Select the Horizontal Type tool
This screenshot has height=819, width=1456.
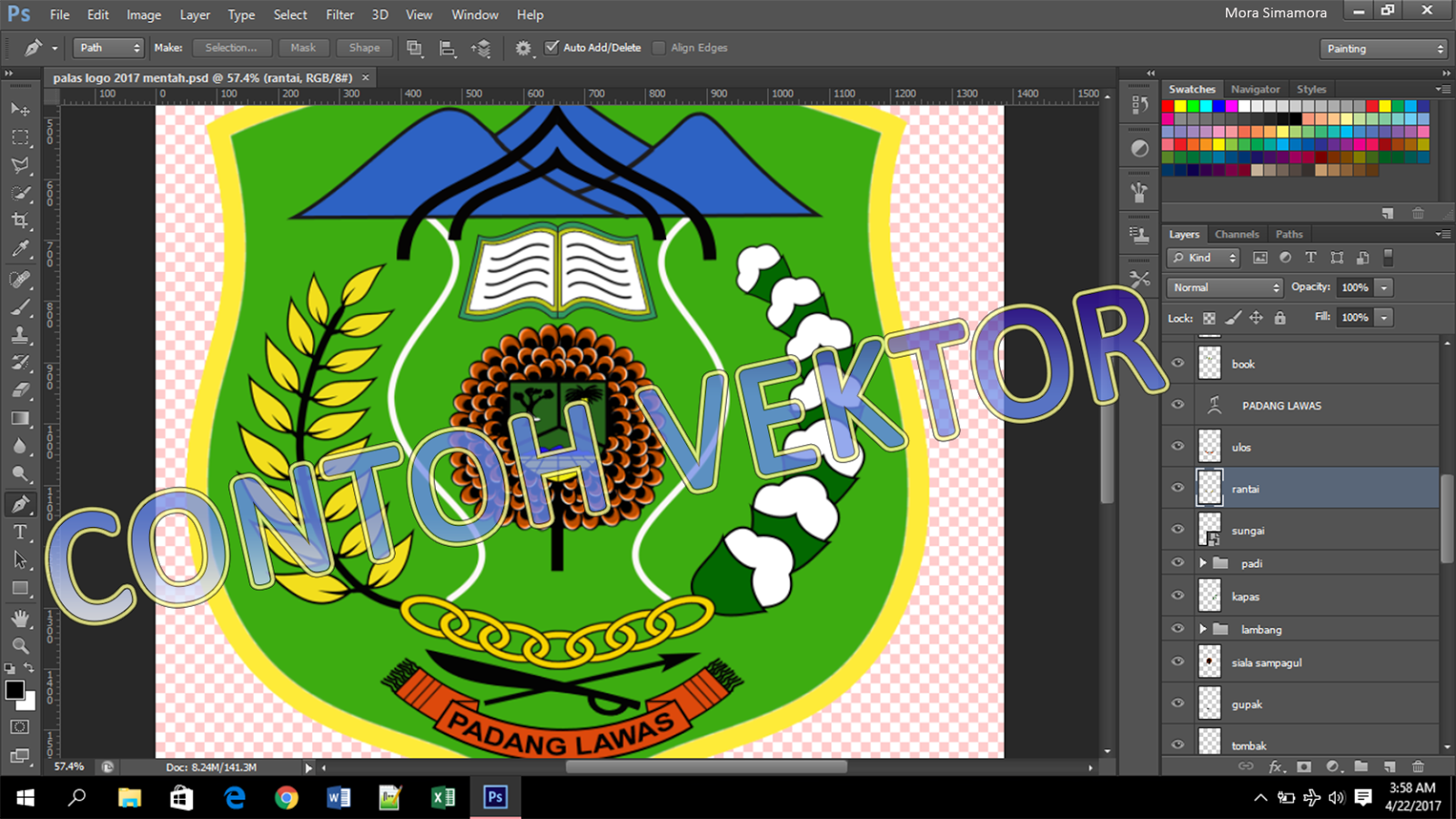click(x=20, y=532)
